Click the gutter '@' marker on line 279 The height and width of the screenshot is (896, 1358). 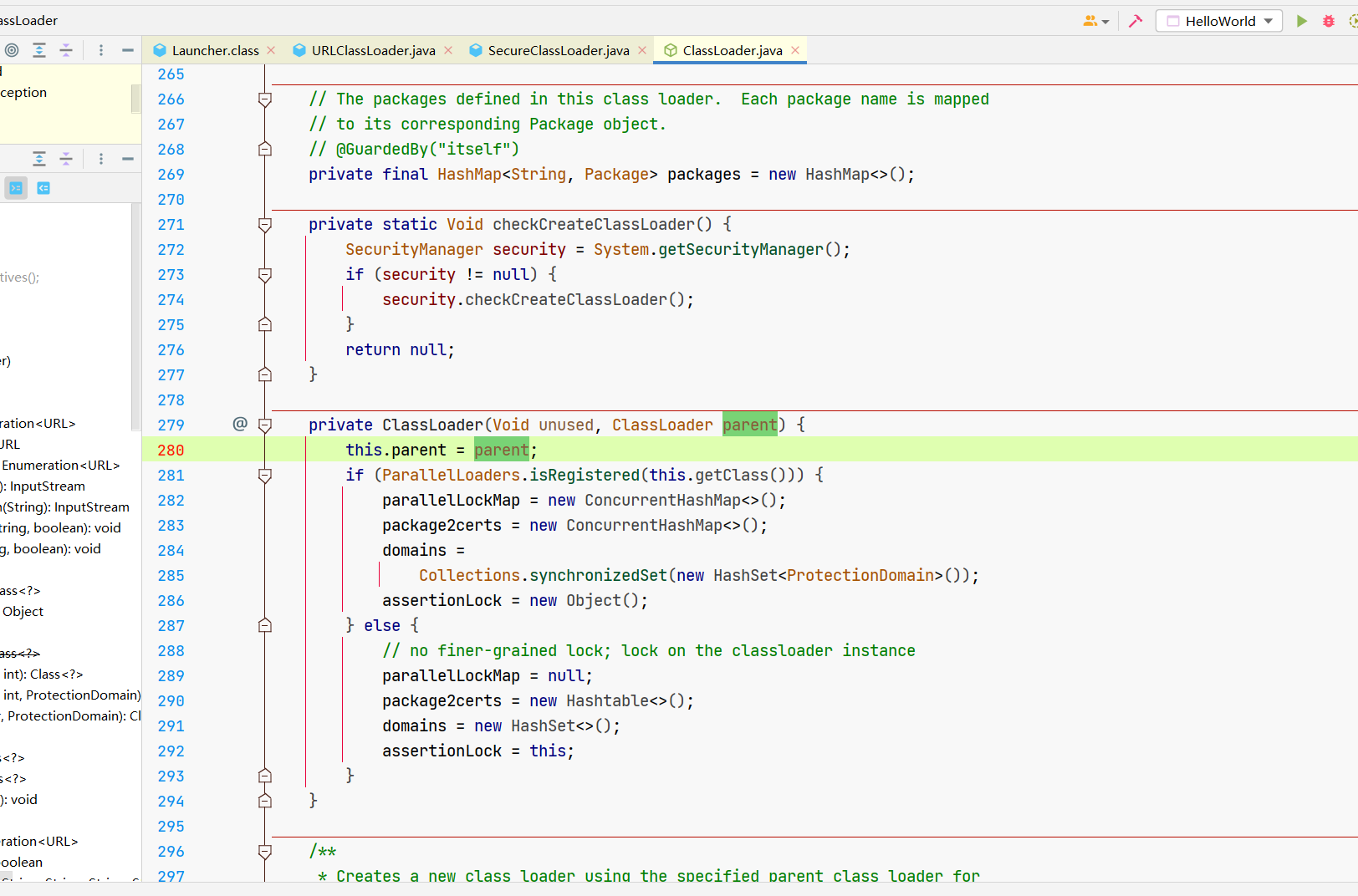tap(240, 424)
